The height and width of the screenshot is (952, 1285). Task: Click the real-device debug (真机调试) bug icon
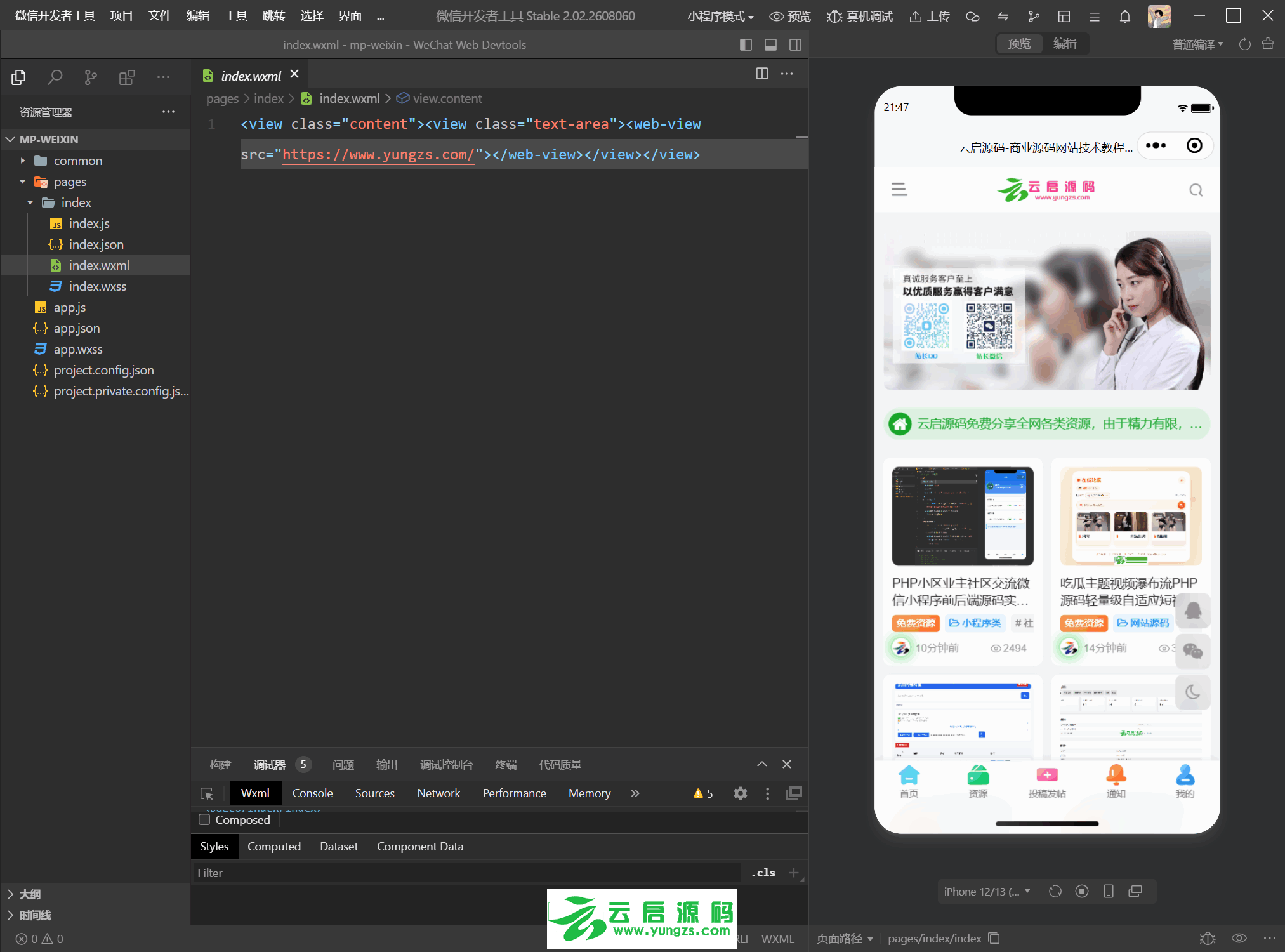point(834,17)
